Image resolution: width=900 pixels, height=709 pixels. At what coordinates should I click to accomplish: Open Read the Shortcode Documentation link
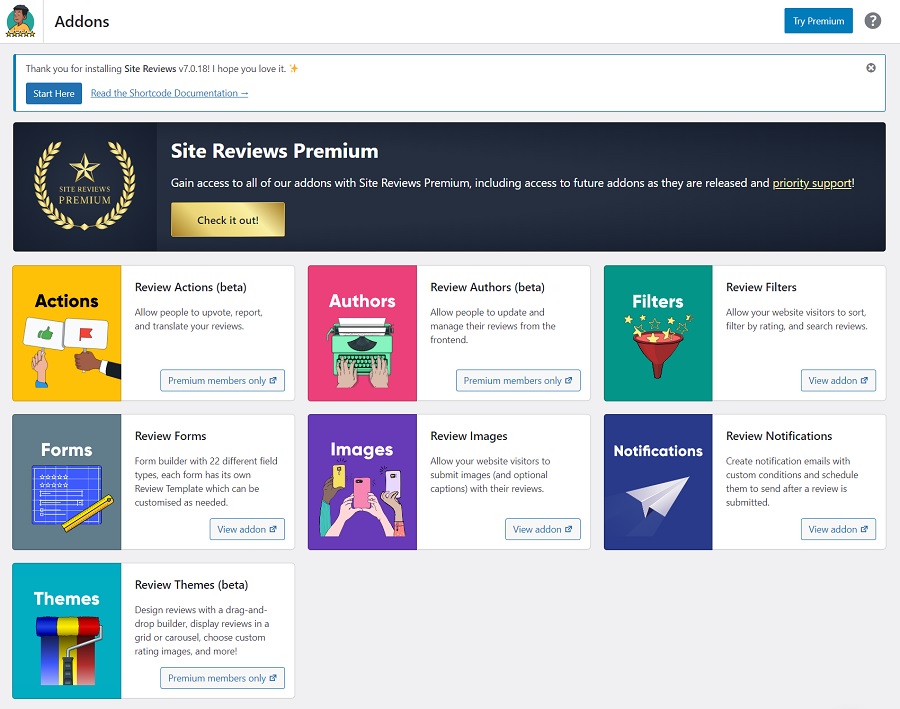tap(169, 93)
